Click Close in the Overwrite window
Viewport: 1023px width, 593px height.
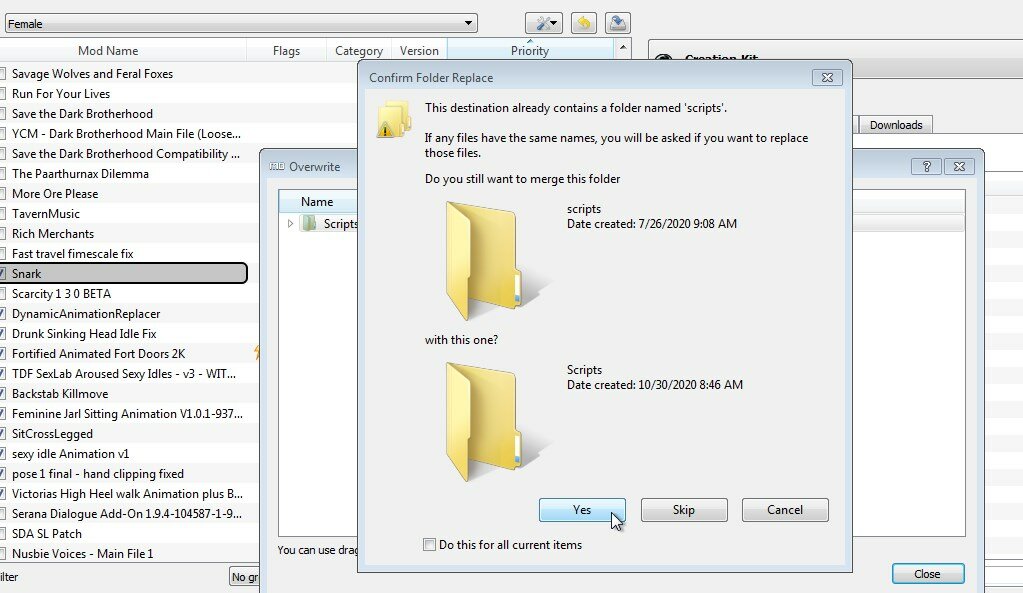point(927,574)
